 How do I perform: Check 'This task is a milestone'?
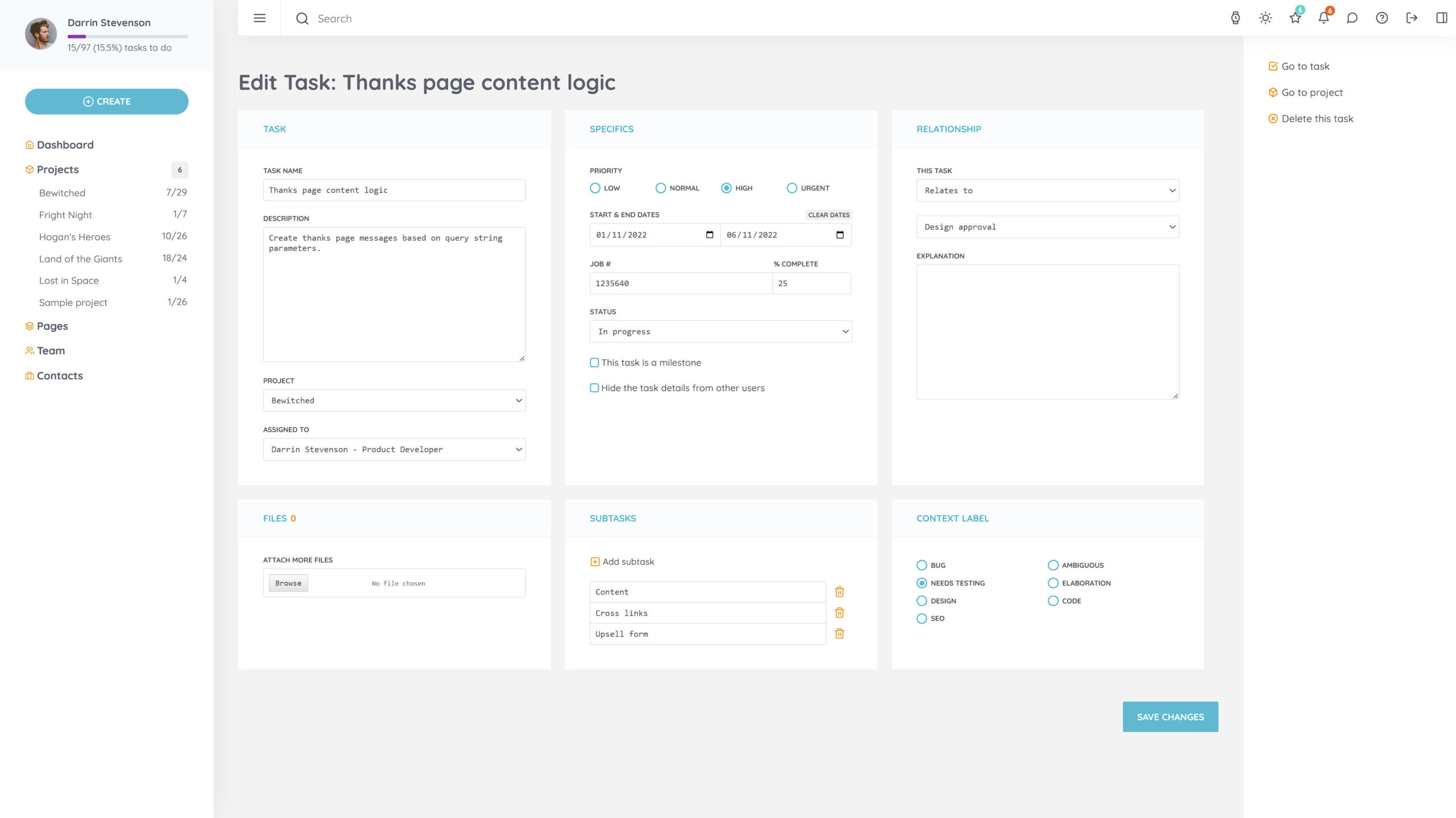point(594,362)
